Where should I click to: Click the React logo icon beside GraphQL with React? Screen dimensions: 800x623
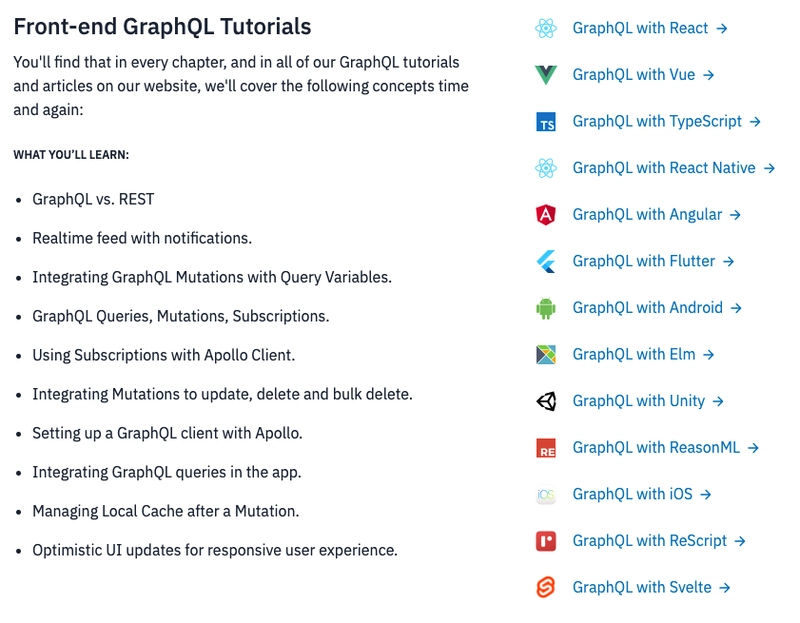point(545,28)
